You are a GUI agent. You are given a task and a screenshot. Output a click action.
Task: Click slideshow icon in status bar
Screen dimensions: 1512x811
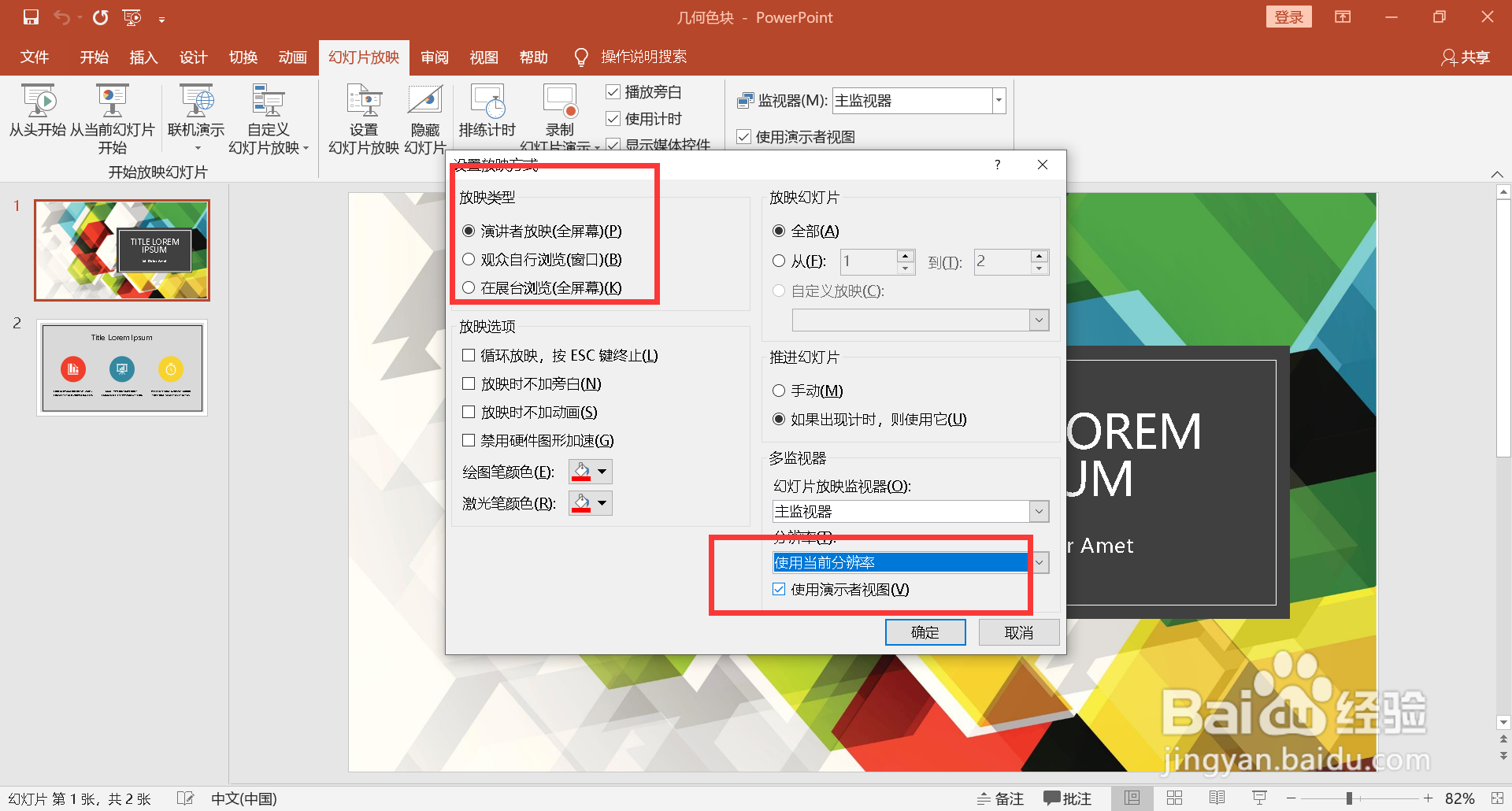1259,798
